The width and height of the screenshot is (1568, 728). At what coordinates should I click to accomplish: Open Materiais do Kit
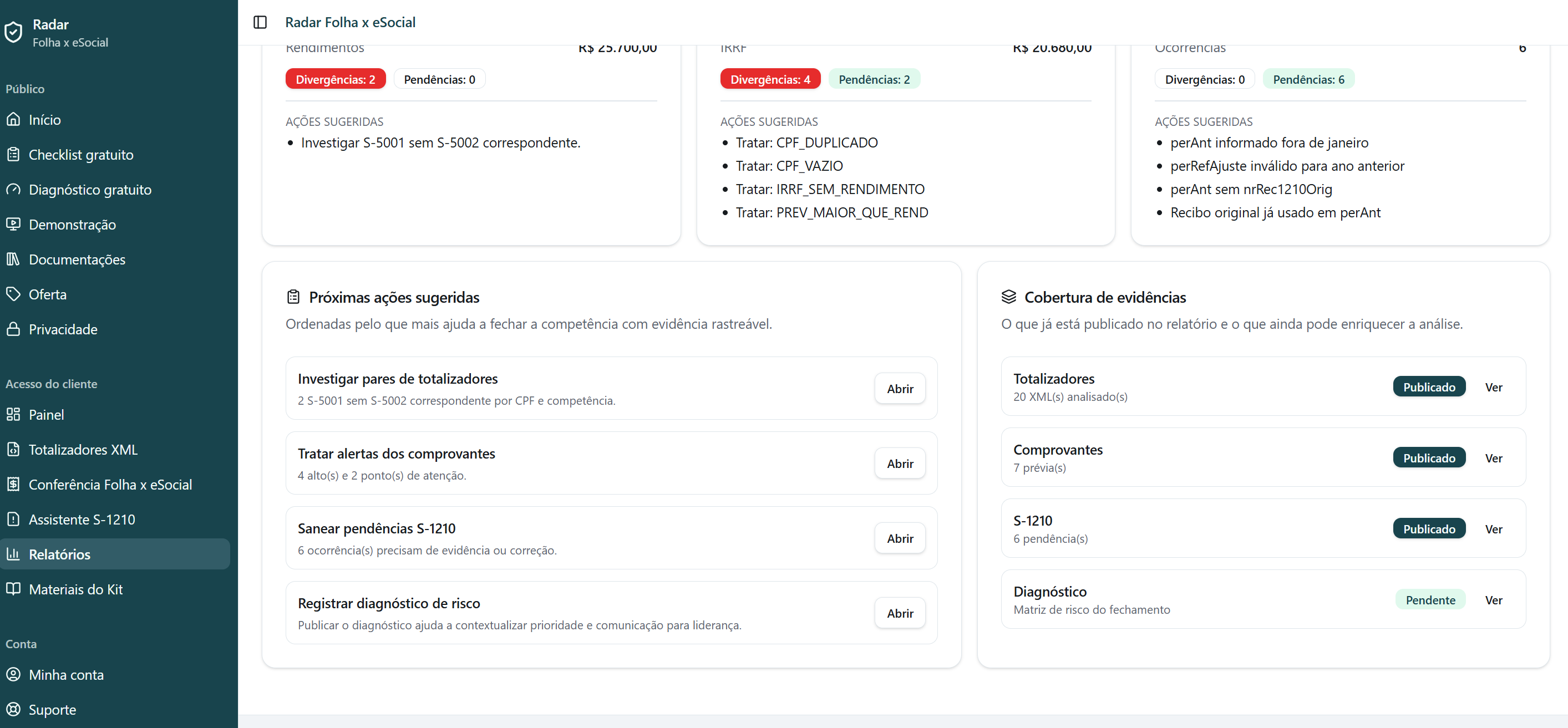pos(115,589)
